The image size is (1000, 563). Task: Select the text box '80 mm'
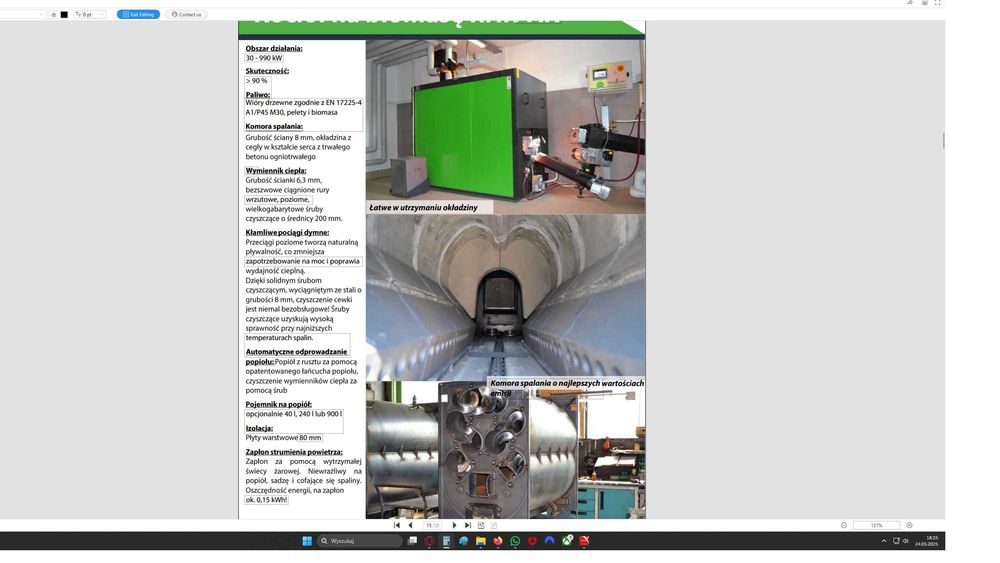click(311, 438)
